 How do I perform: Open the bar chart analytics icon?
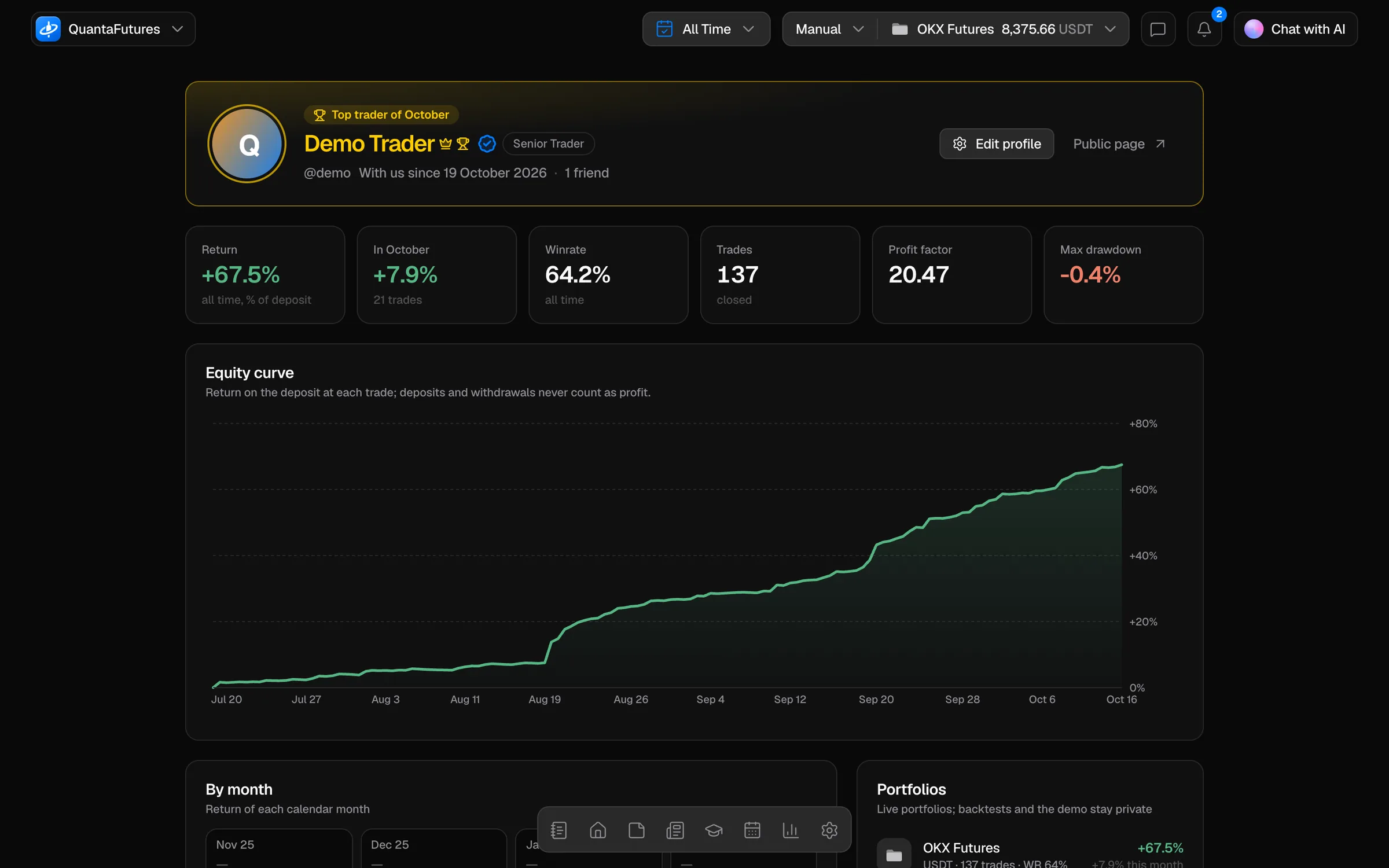pyautogui.click(x=791, y=830)
